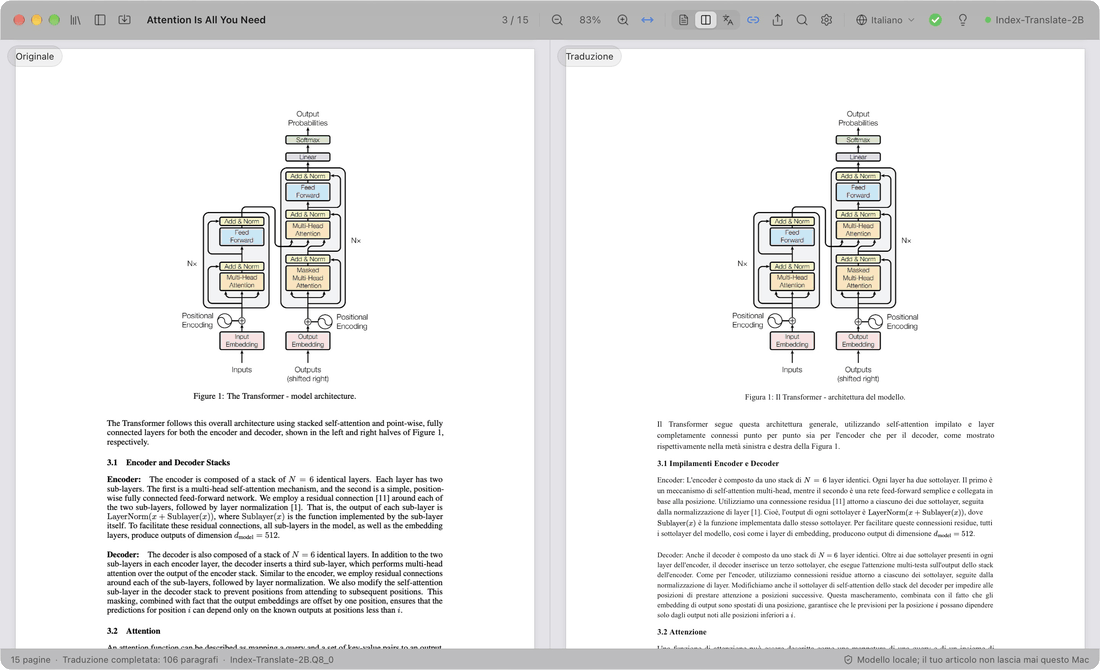Click the Traduzione pane label

coord(589,57)
